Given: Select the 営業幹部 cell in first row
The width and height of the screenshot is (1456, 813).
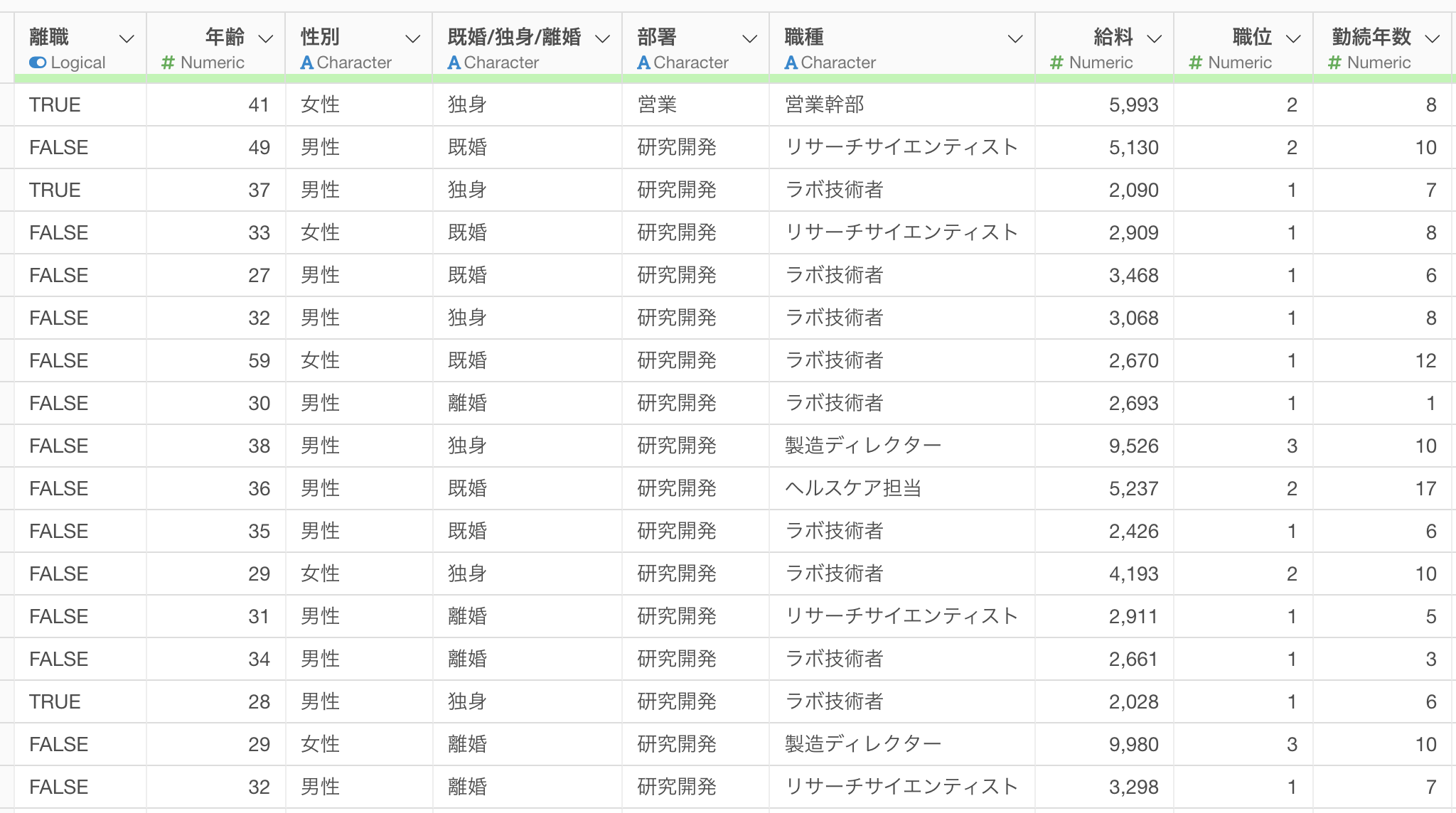Looking at the screenshot, I should pyautogui.click(x=825, y=104).
